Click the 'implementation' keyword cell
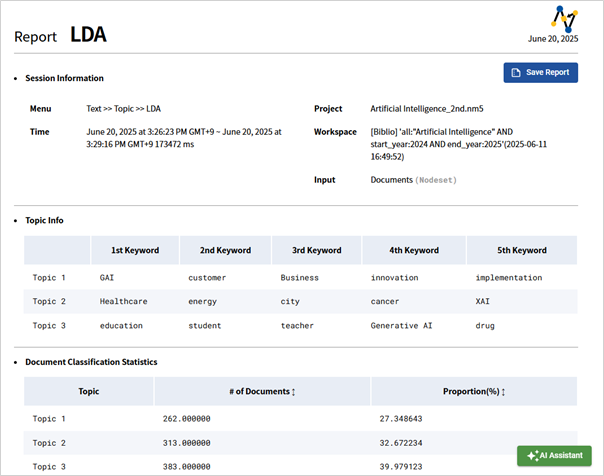Screen dimensions: 604x476 pyautogui.click(x=509, y=278)
